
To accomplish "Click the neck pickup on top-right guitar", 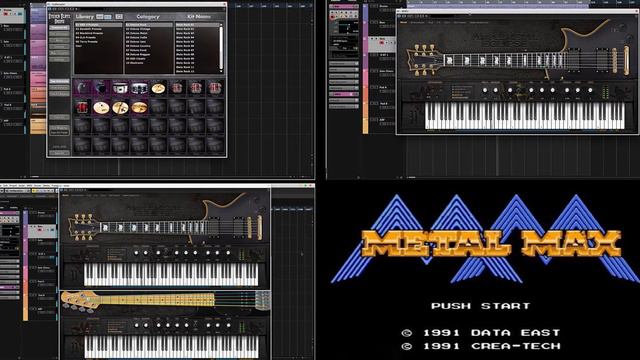I will click(573, 60).
